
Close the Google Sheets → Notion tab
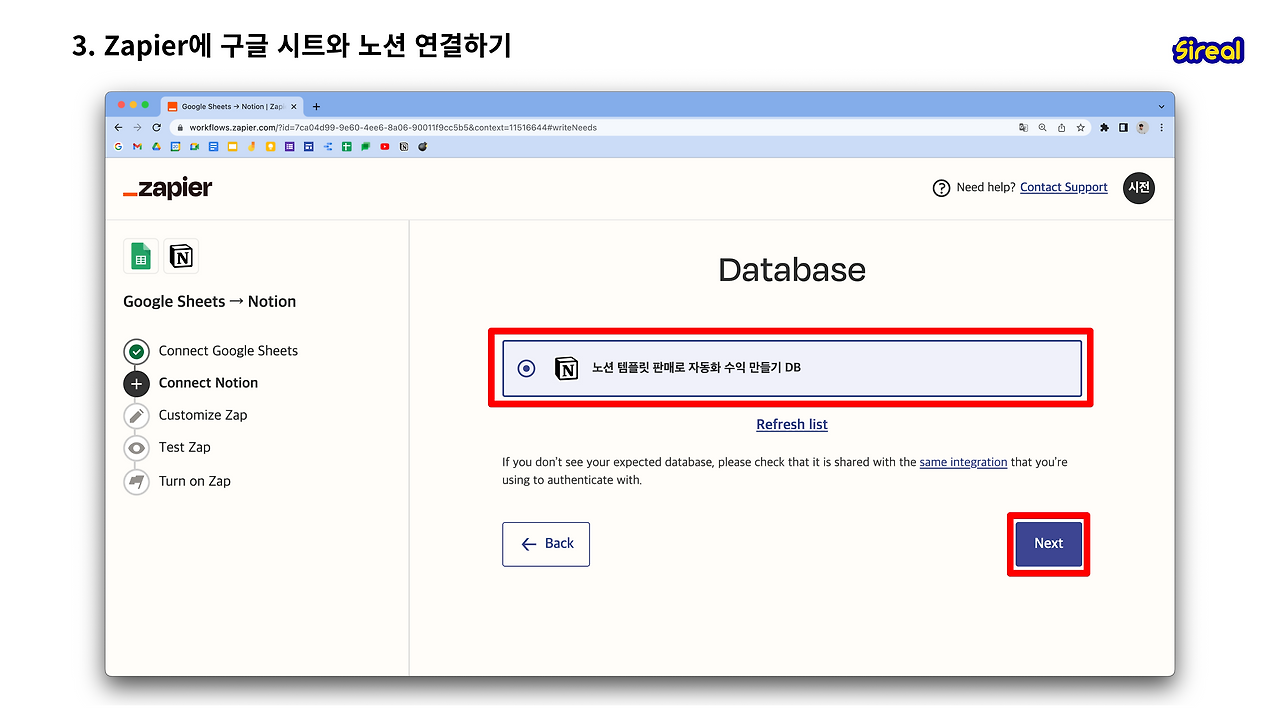[x=293, y=106]
